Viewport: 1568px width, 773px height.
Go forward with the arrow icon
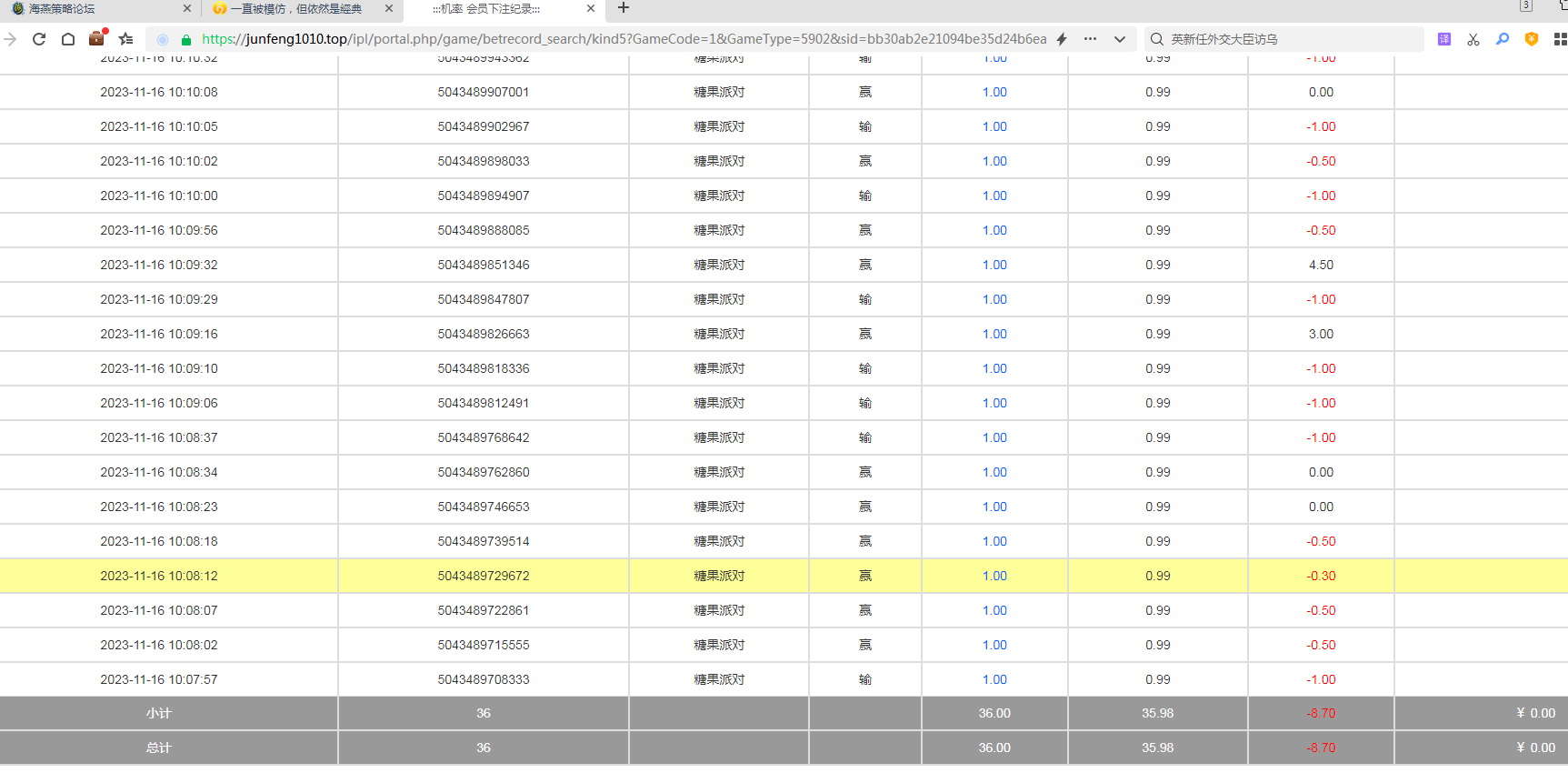(x=10, y=39)
